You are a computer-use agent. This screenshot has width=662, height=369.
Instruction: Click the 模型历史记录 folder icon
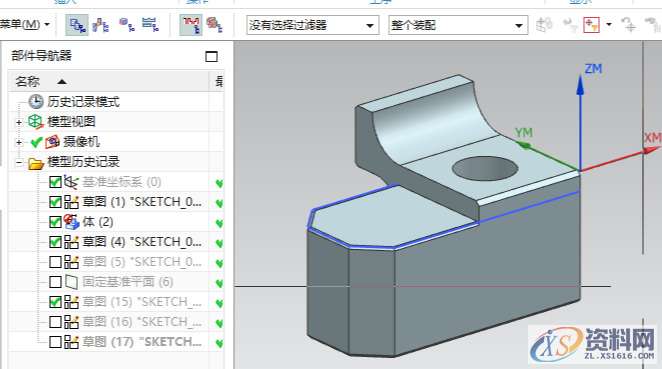click(x=36, y=163)
